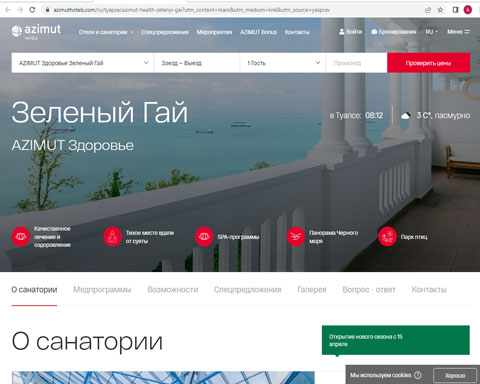Image resolution: width=480 pixels, height=384 pixels.
Task: Click the cloudy weather icon
Action: coord(405,116)
